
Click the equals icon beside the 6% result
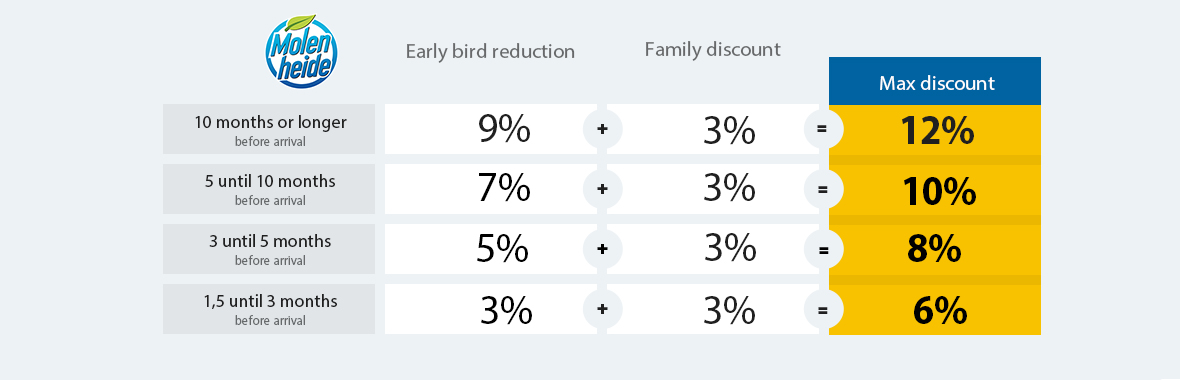point(823,309)
